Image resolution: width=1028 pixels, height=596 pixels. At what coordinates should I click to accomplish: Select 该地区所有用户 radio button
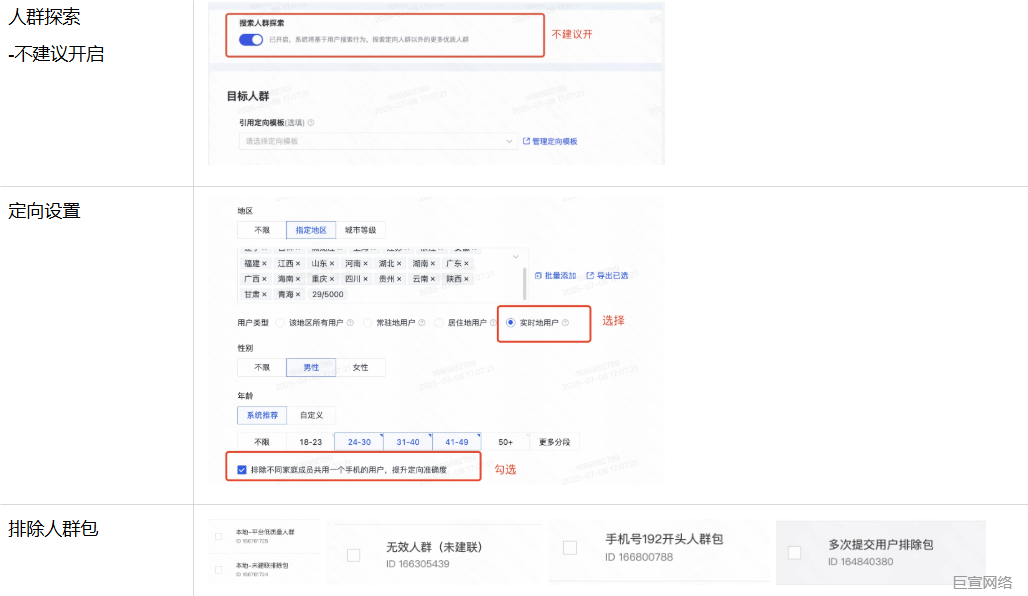(280, 323)
